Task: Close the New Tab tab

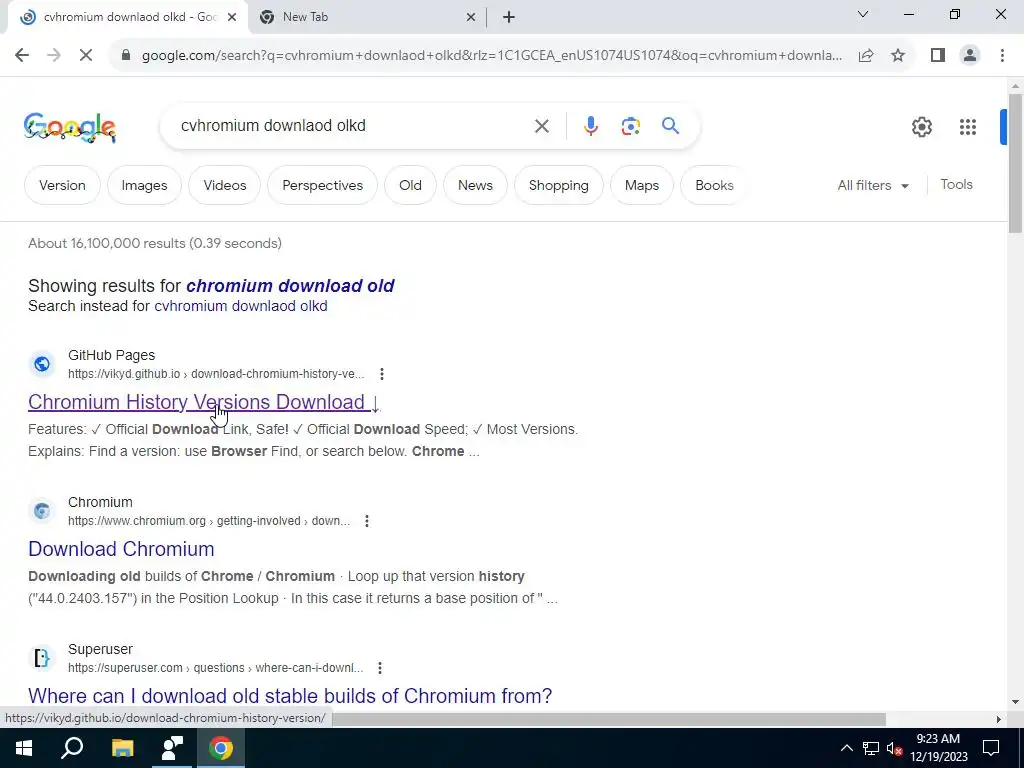Action: click(471, 17)
